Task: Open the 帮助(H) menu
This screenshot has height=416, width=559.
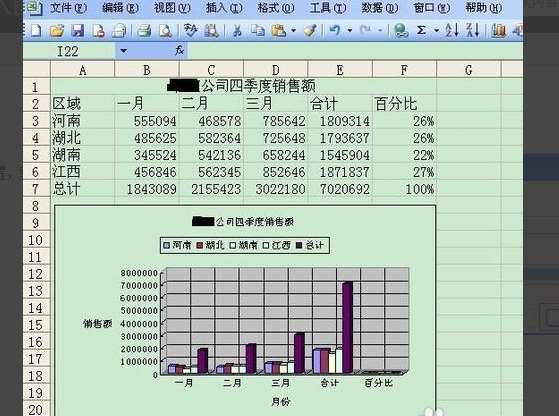Action: pos(483,8)
